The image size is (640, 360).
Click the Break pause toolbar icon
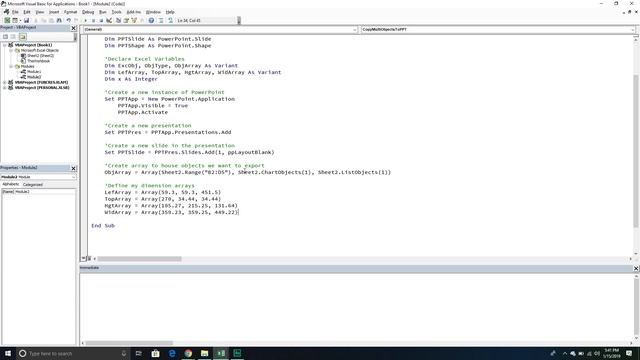click(93, 20)
